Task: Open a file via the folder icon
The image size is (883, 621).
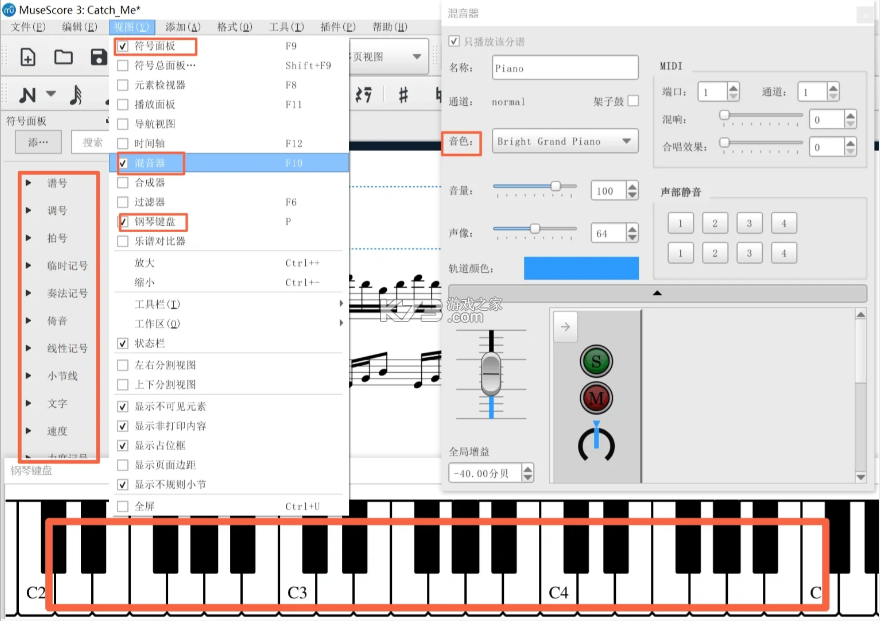Action: coord(64,57)
